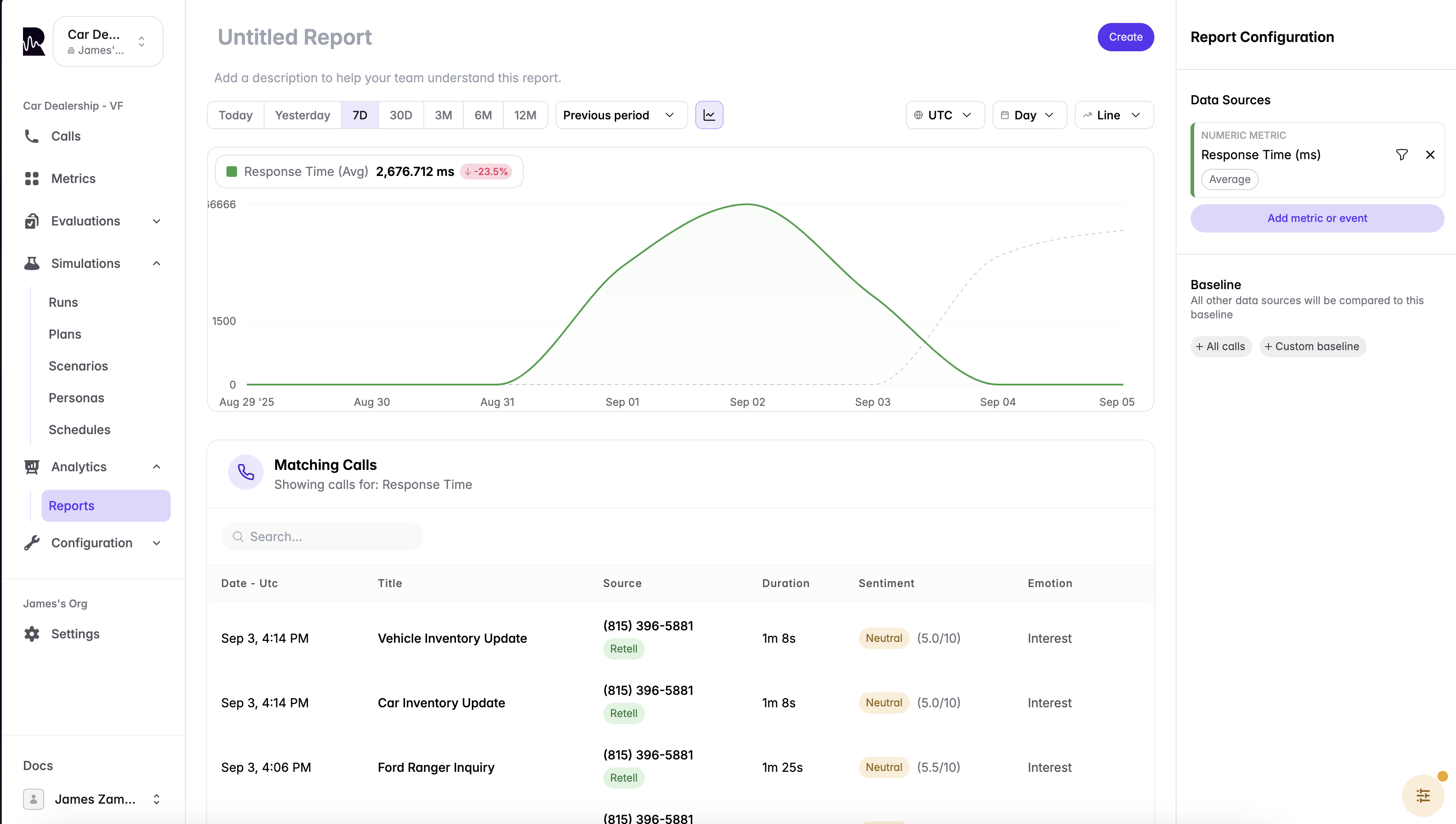1456x824 pixels.
Task: Toggle the chart view icon button
Action: 709,115
